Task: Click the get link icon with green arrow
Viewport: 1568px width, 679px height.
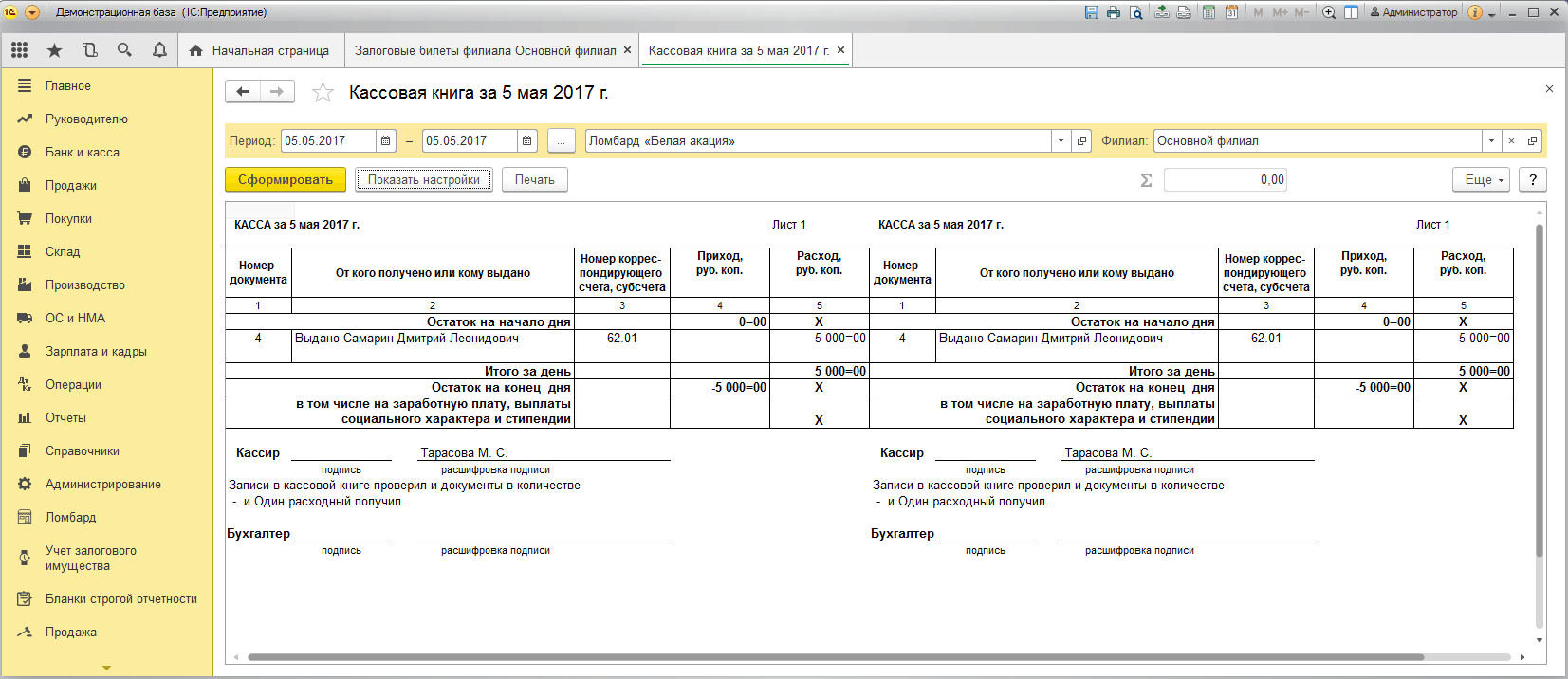Action: tap(1161, 12)
